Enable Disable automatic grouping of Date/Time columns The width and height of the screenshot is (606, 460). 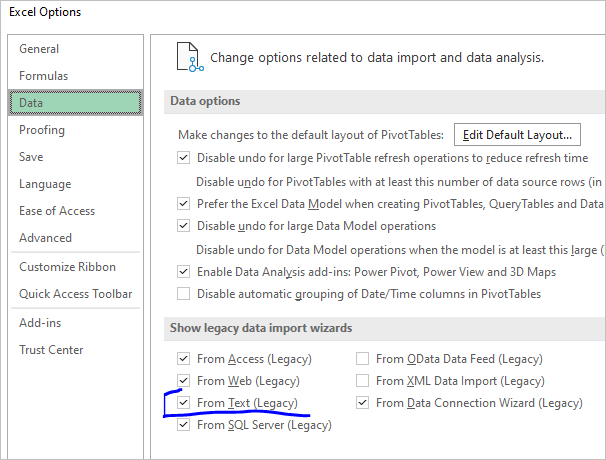[x=183, y=294]
